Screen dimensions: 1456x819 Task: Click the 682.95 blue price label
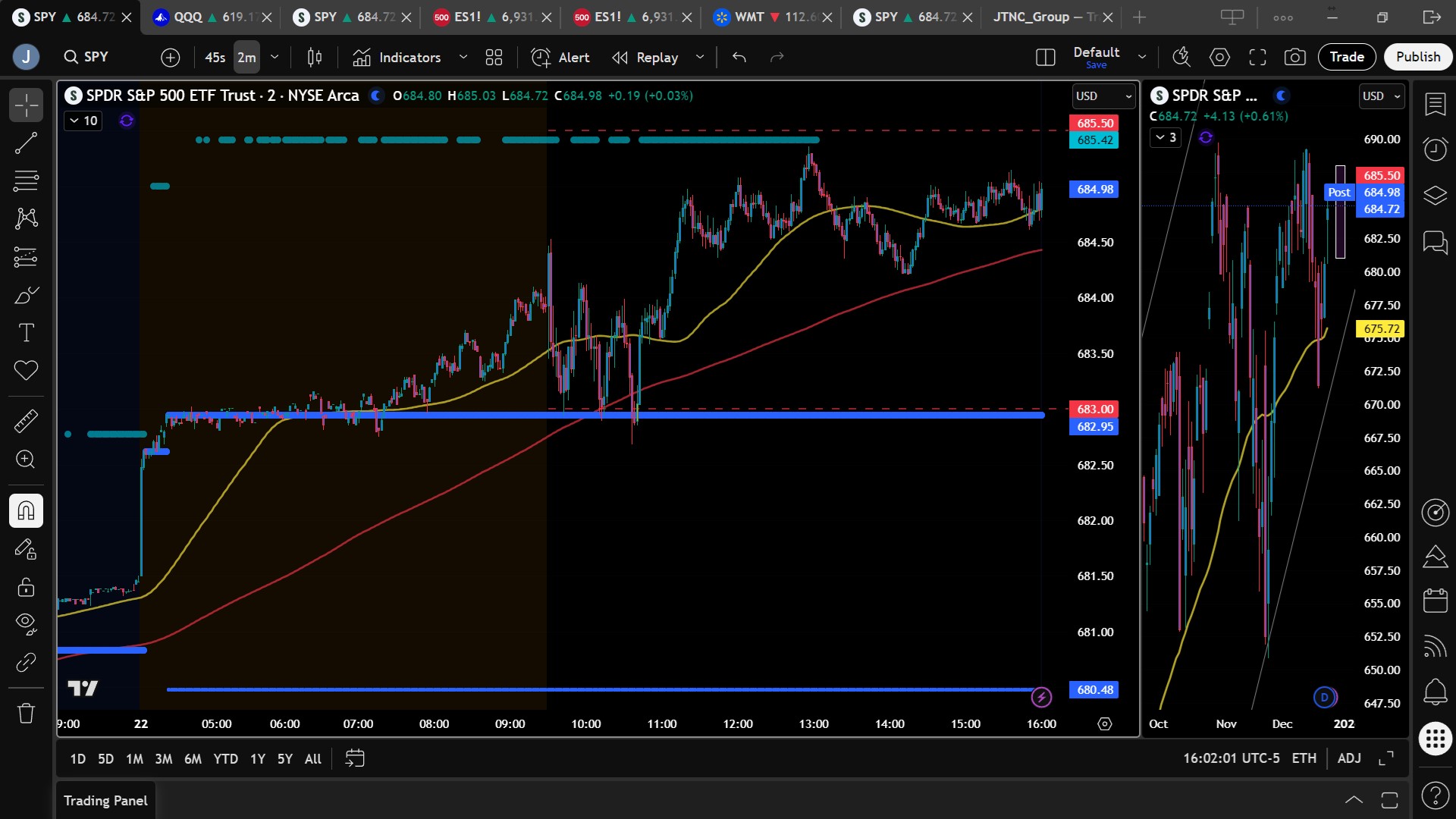pyautogui.click(x=1094, y=427)
